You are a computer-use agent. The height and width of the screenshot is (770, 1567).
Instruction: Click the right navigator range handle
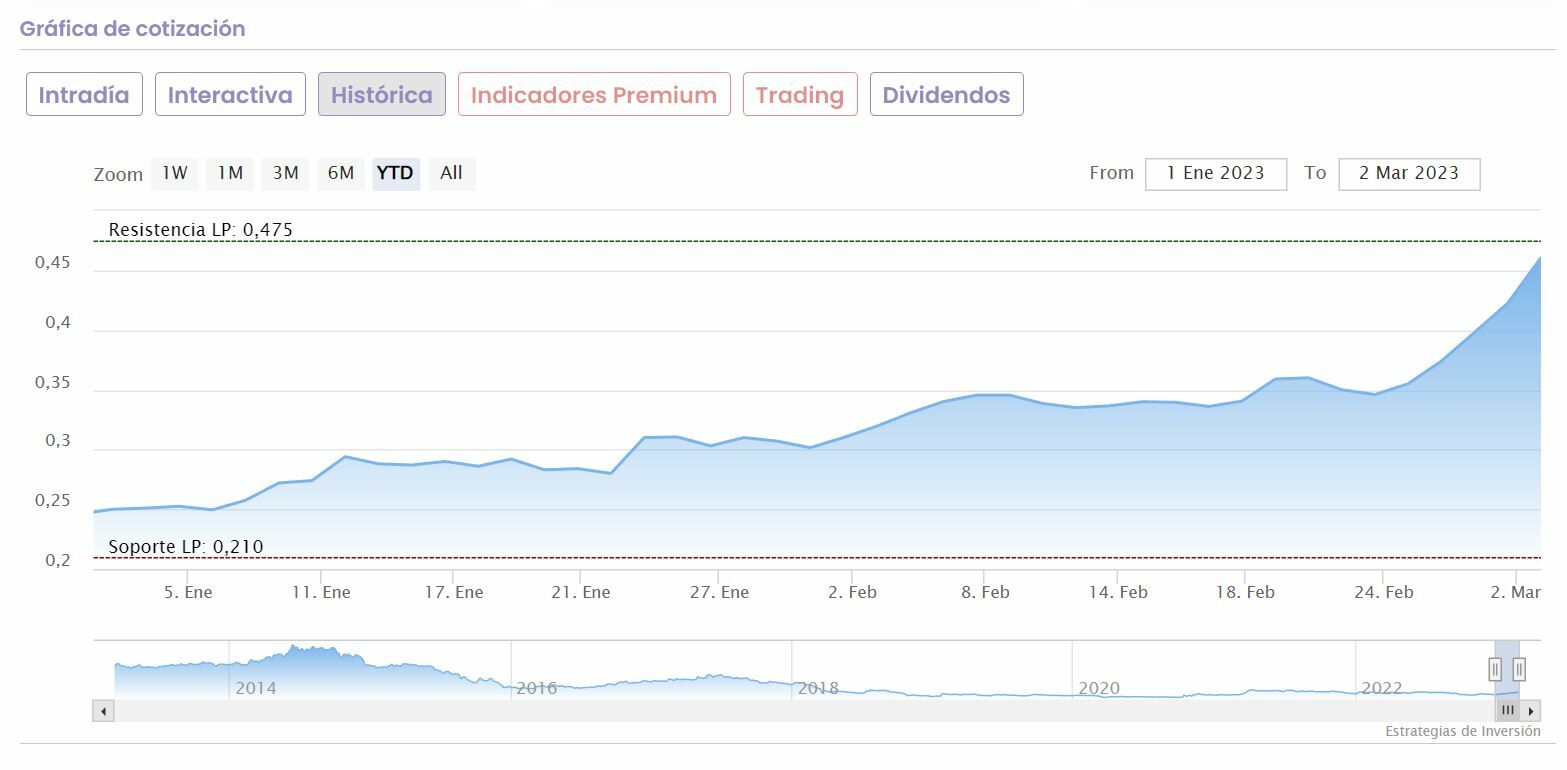pyautogui.click(x=1519, y=669)
